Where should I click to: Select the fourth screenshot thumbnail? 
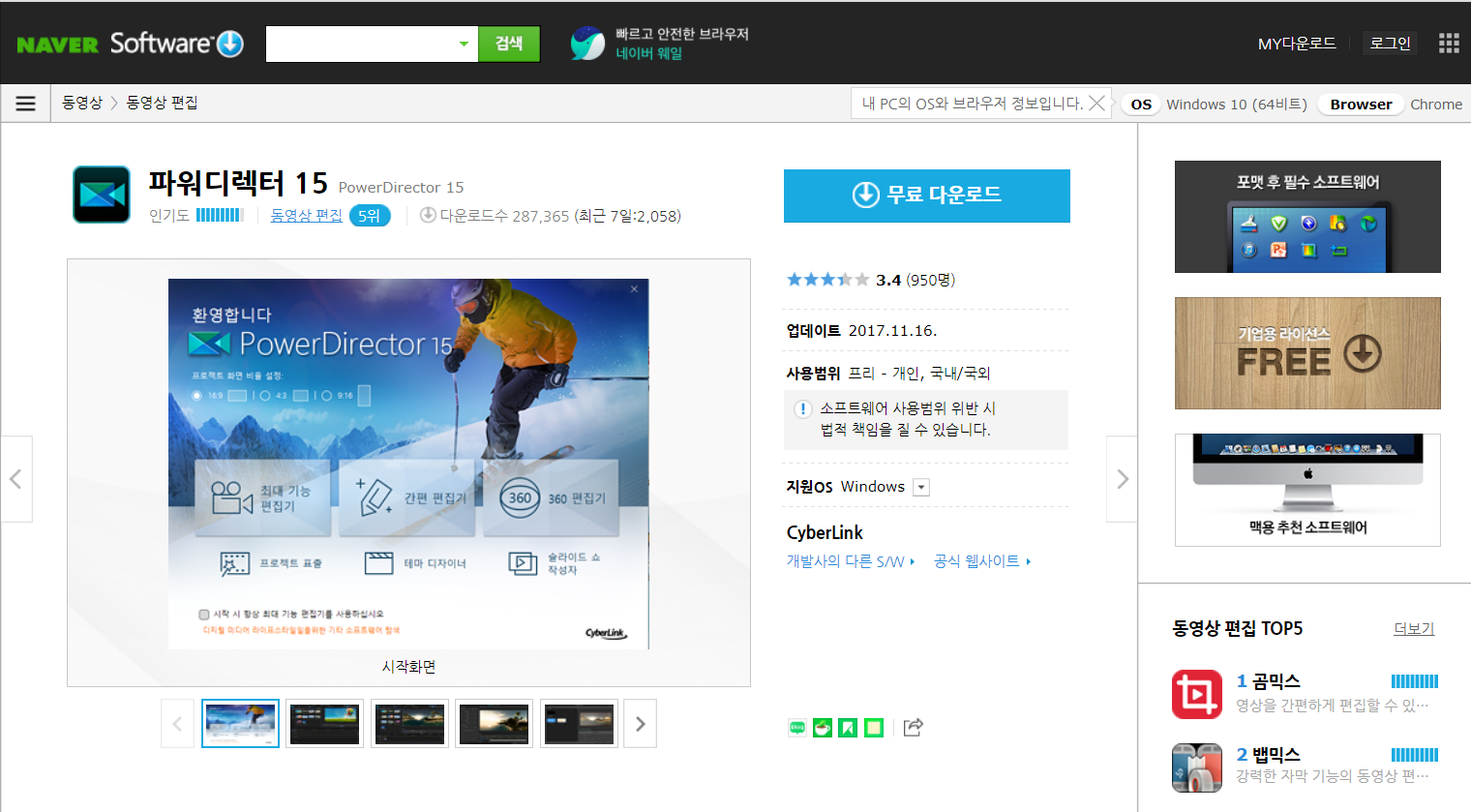495,724
